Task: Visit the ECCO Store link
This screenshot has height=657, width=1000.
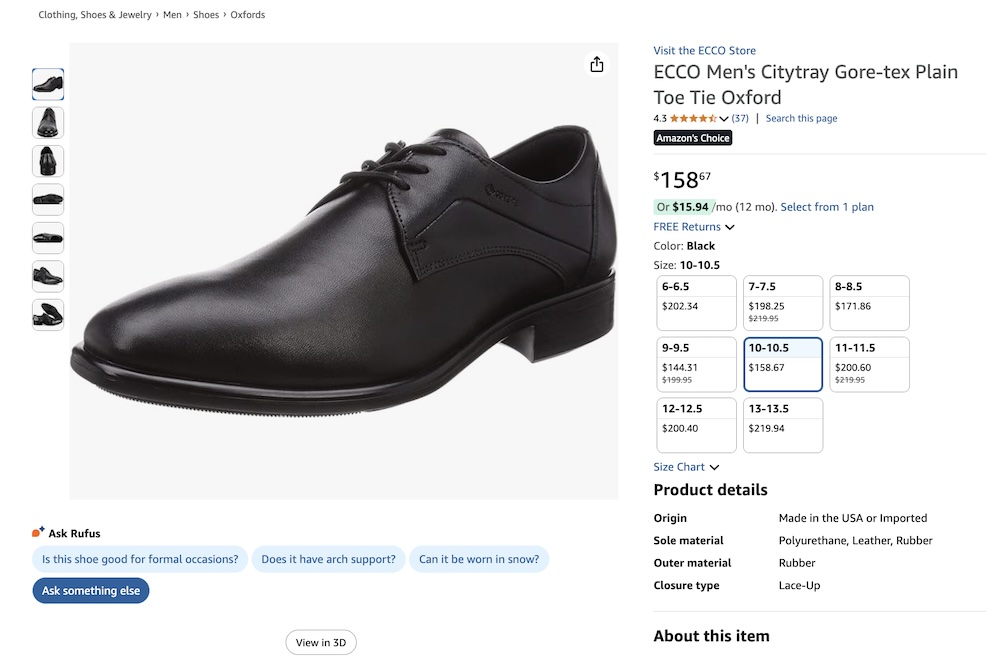Action: [x=704, y=51]
